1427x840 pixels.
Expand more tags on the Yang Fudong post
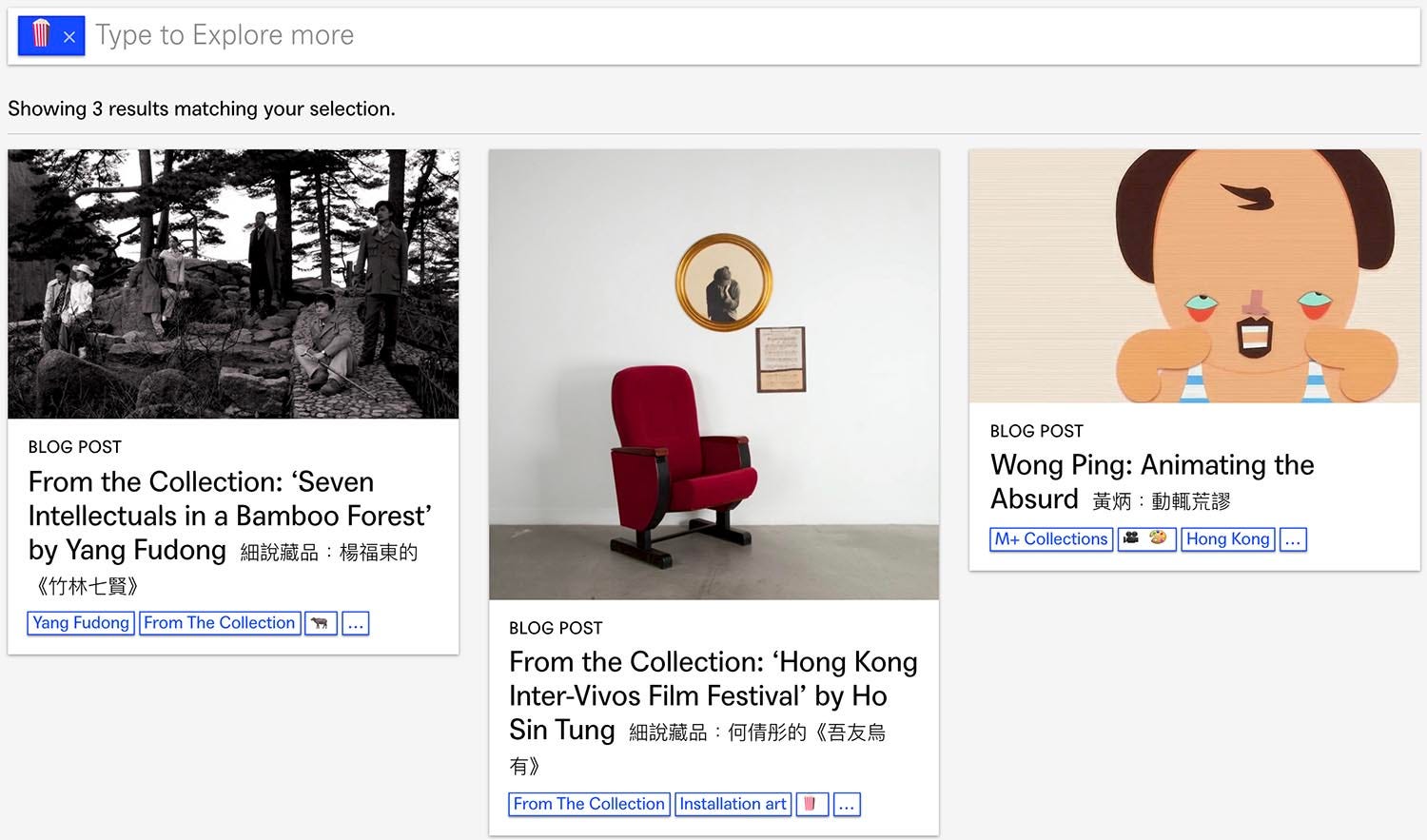pos(355,624)
